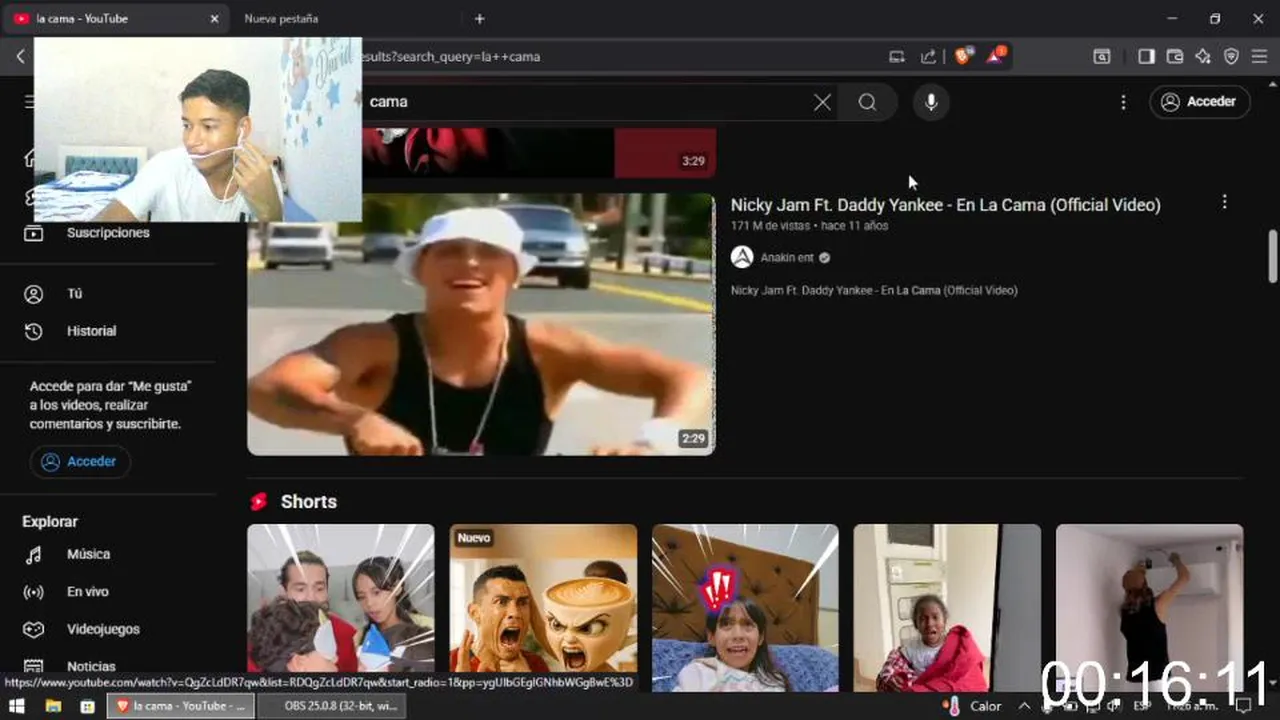Click 'Nicky Jam Ft. Daddy Yankee - En La Cama' title
The height and width of the screenshot is (720, 1280).
tap(945, 205)
